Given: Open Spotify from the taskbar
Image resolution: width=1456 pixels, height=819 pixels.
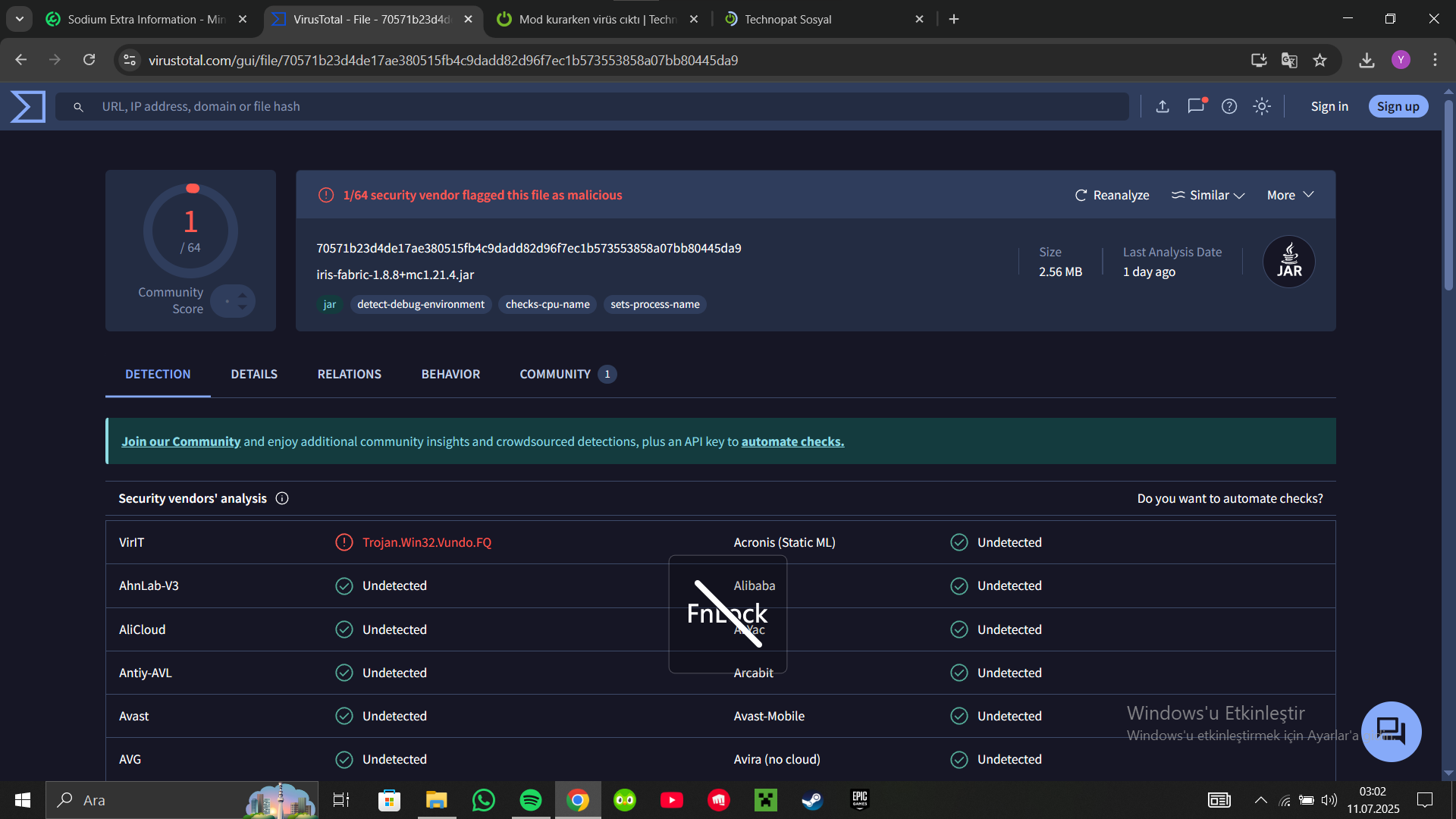Looking at the screenshot, I should (x=531, y=800).
